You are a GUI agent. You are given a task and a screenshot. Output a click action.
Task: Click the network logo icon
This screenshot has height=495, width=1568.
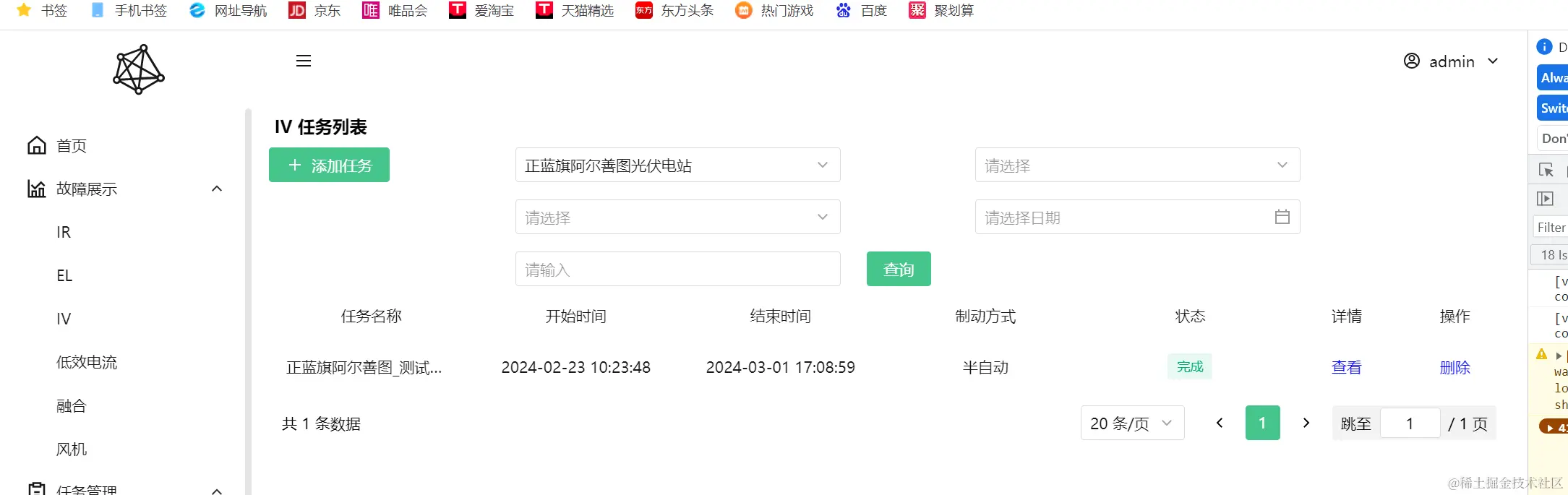click(139, 69)
